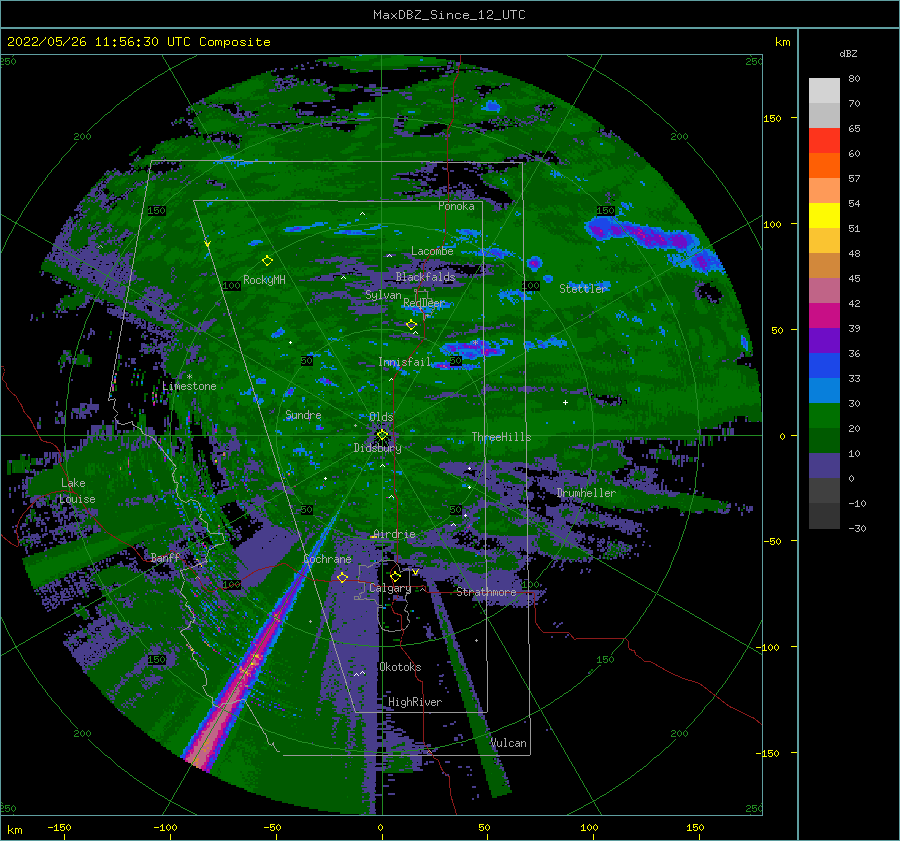Click the white plus marker east of ThreeHills

(x=565, y=402)
